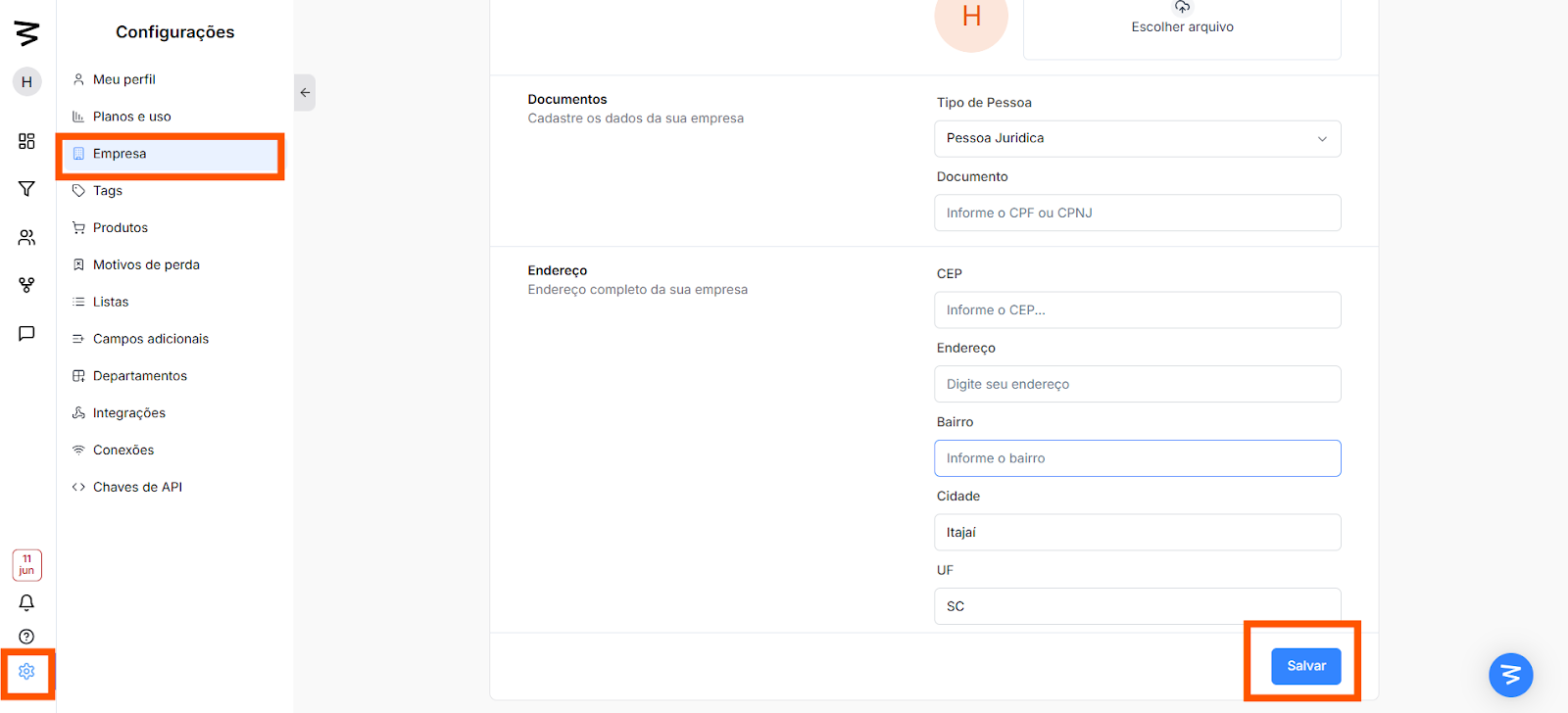Go to Meu perfil settings
This screenshot has height=713, width=1568.
click(123, 79)
